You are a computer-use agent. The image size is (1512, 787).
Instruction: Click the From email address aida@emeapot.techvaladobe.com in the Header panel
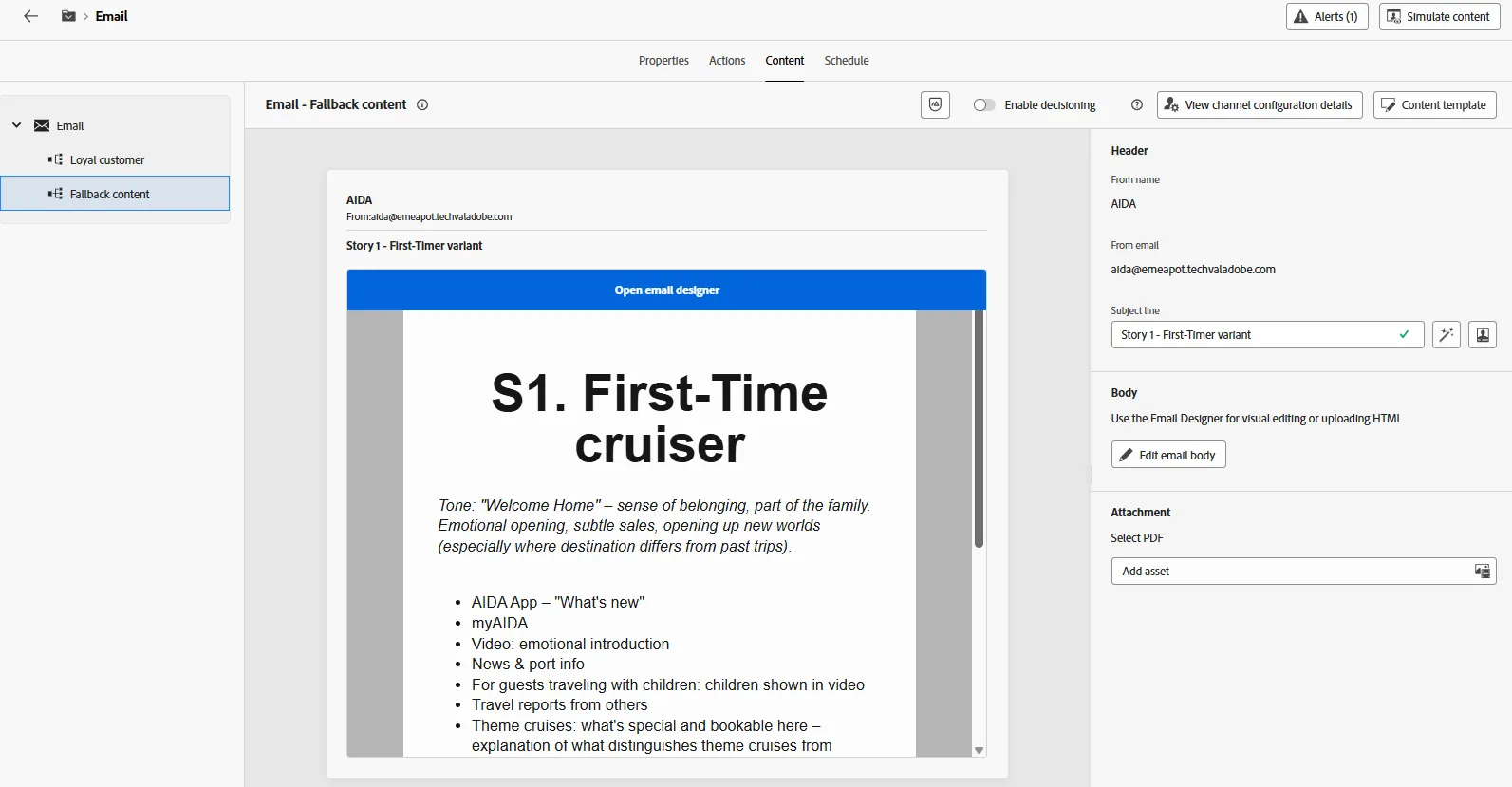1193,270
